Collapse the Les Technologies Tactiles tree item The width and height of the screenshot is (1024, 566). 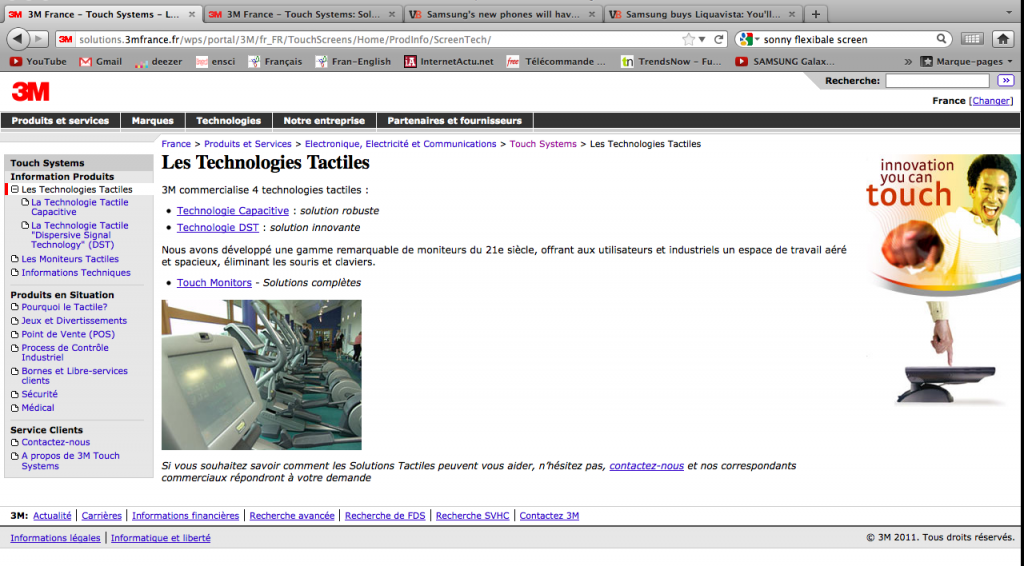click(x=15, y=189)
